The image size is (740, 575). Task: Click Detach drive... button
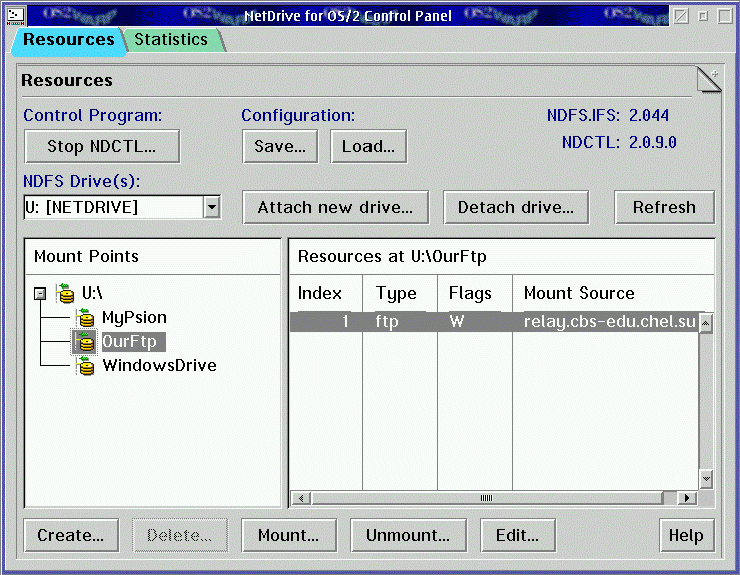tap(516, 207)
